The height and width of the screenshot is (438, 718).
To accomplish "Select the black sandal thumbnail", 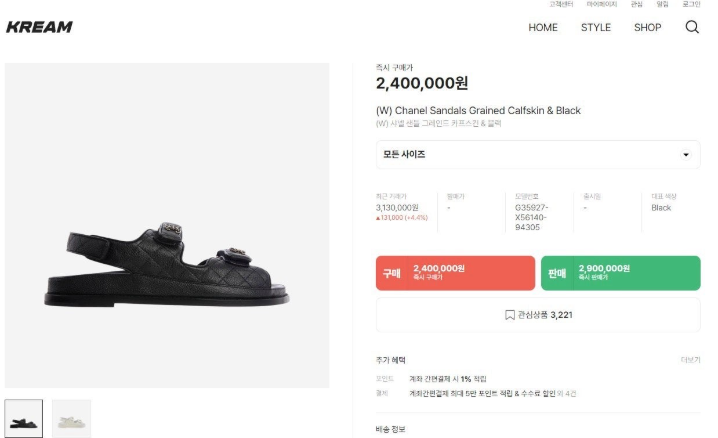I will pyautogui.click(x=23, y=418).
